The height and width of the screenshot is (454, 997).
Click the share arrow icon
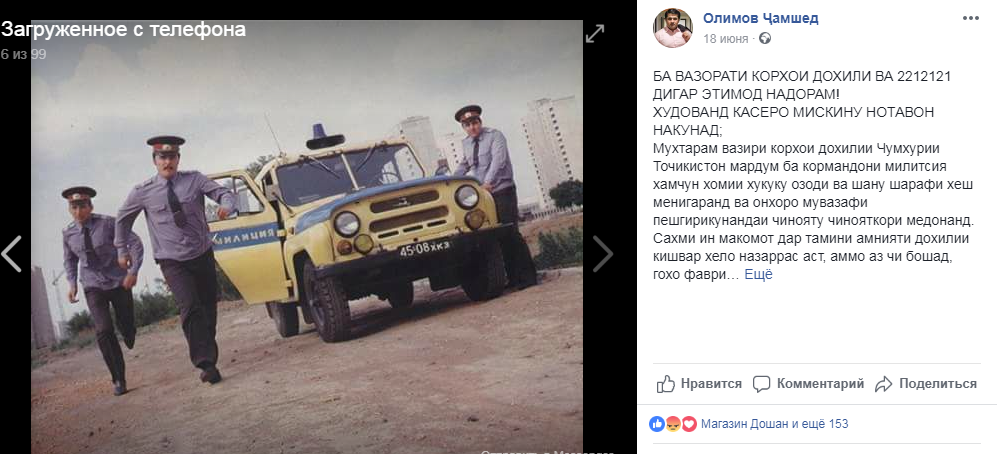click(884, 384)
